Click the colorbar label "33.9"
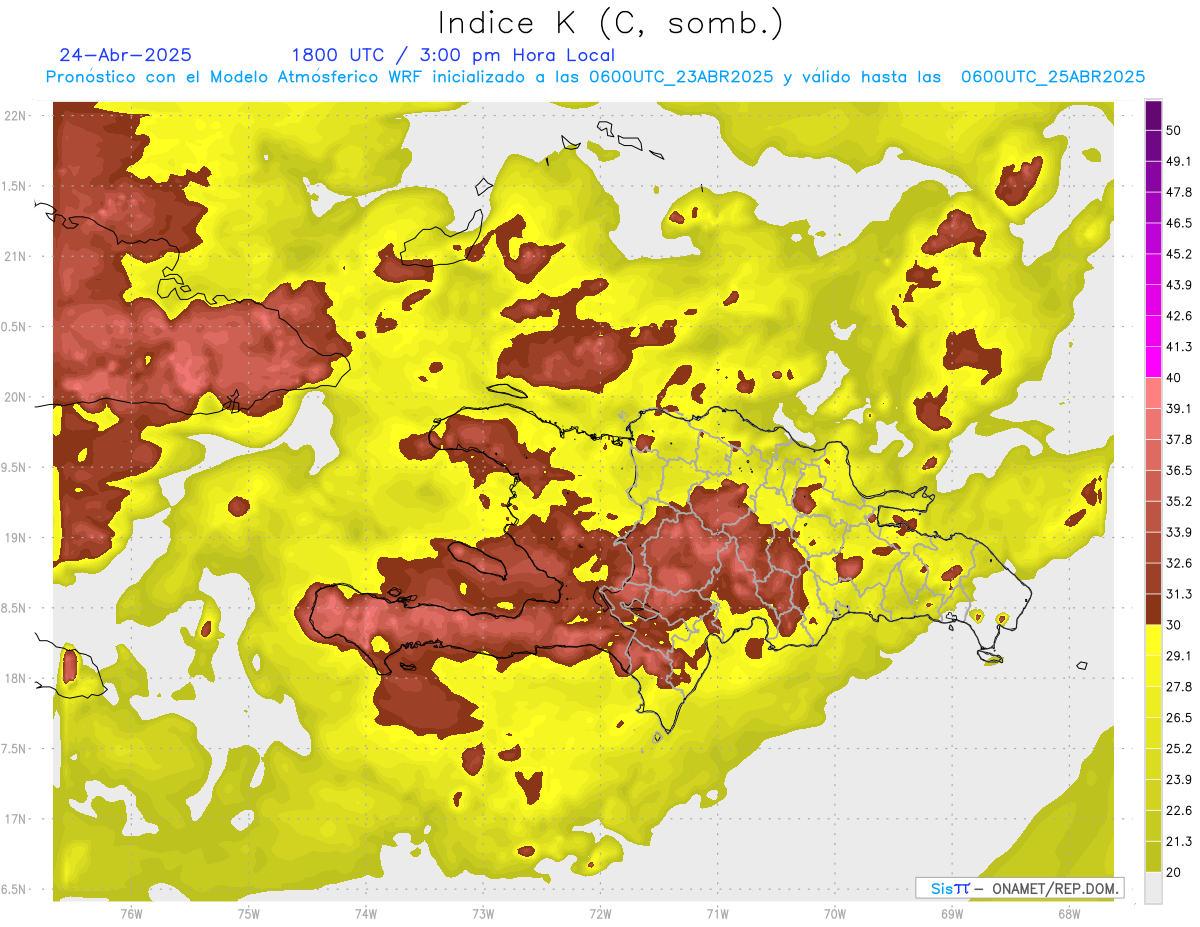Image resolution: width=1200 pixels, height=927 pixels. tap(1178, 532)
